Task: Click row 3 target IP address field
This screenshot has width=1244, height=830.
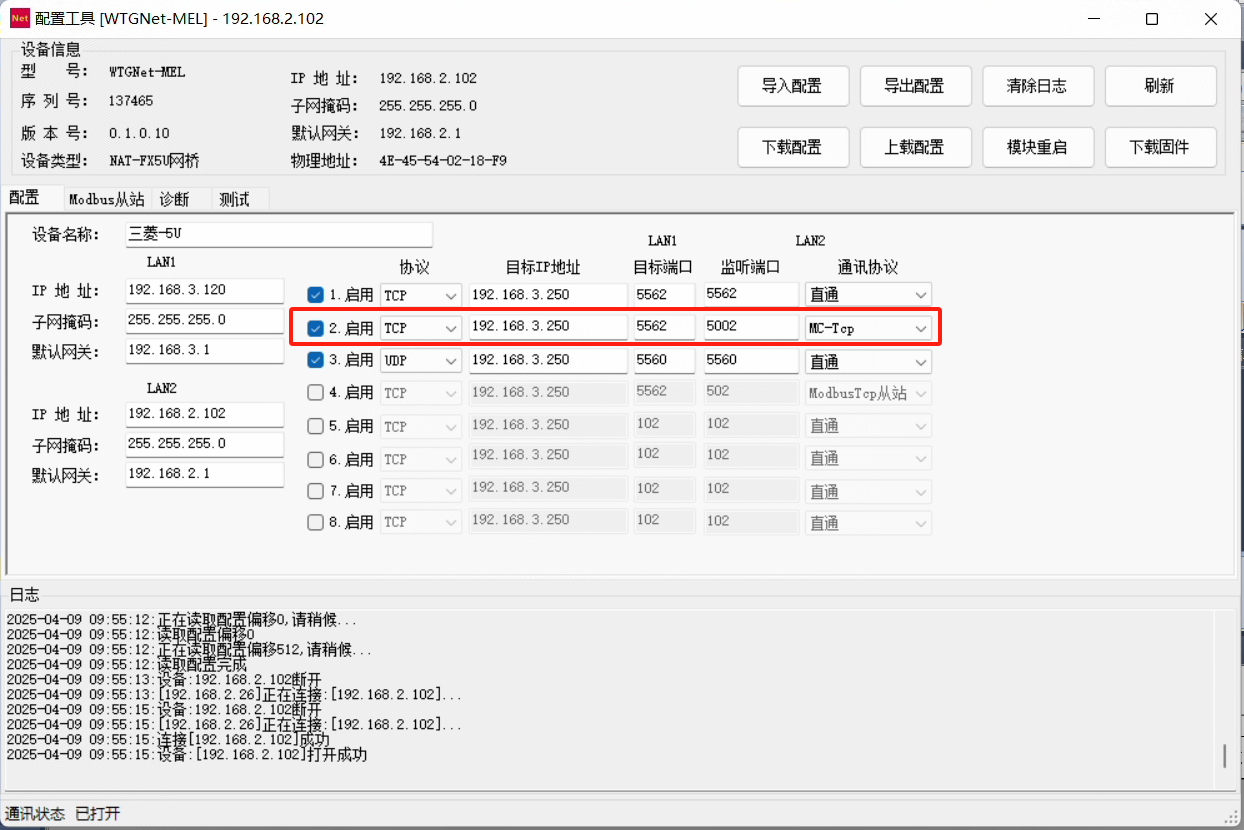Action: (x=548, y=360)
